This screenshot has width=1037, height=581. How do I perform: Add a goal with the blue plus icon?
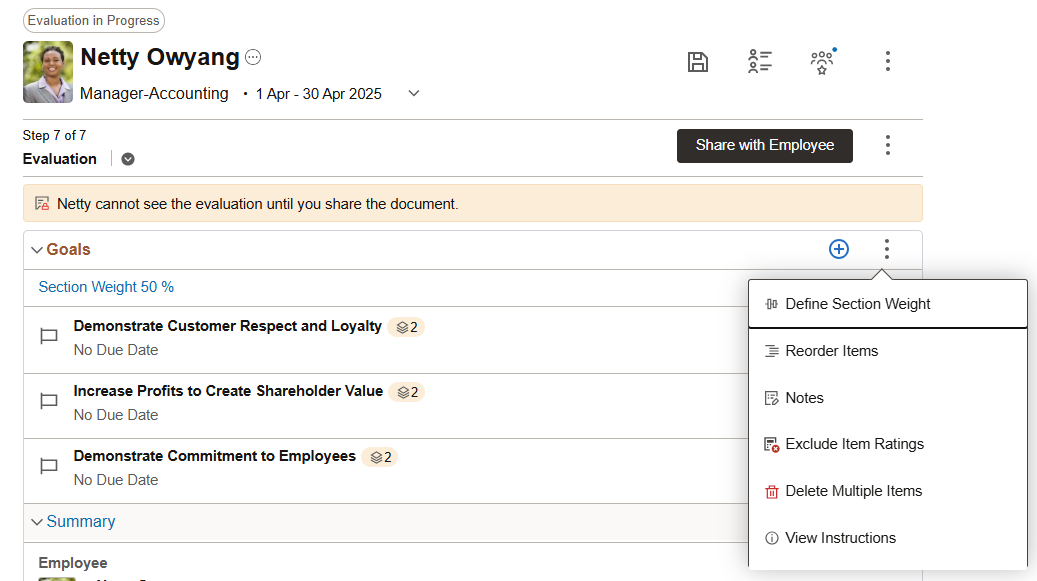[839, 249]
